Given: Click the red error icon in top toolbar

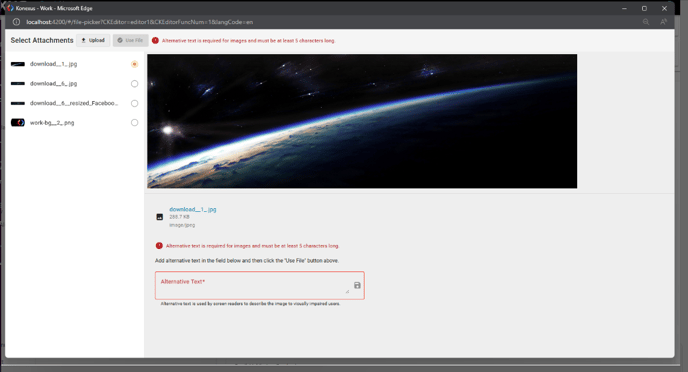Looking at the screenshot, I should (x=155, y=40).
